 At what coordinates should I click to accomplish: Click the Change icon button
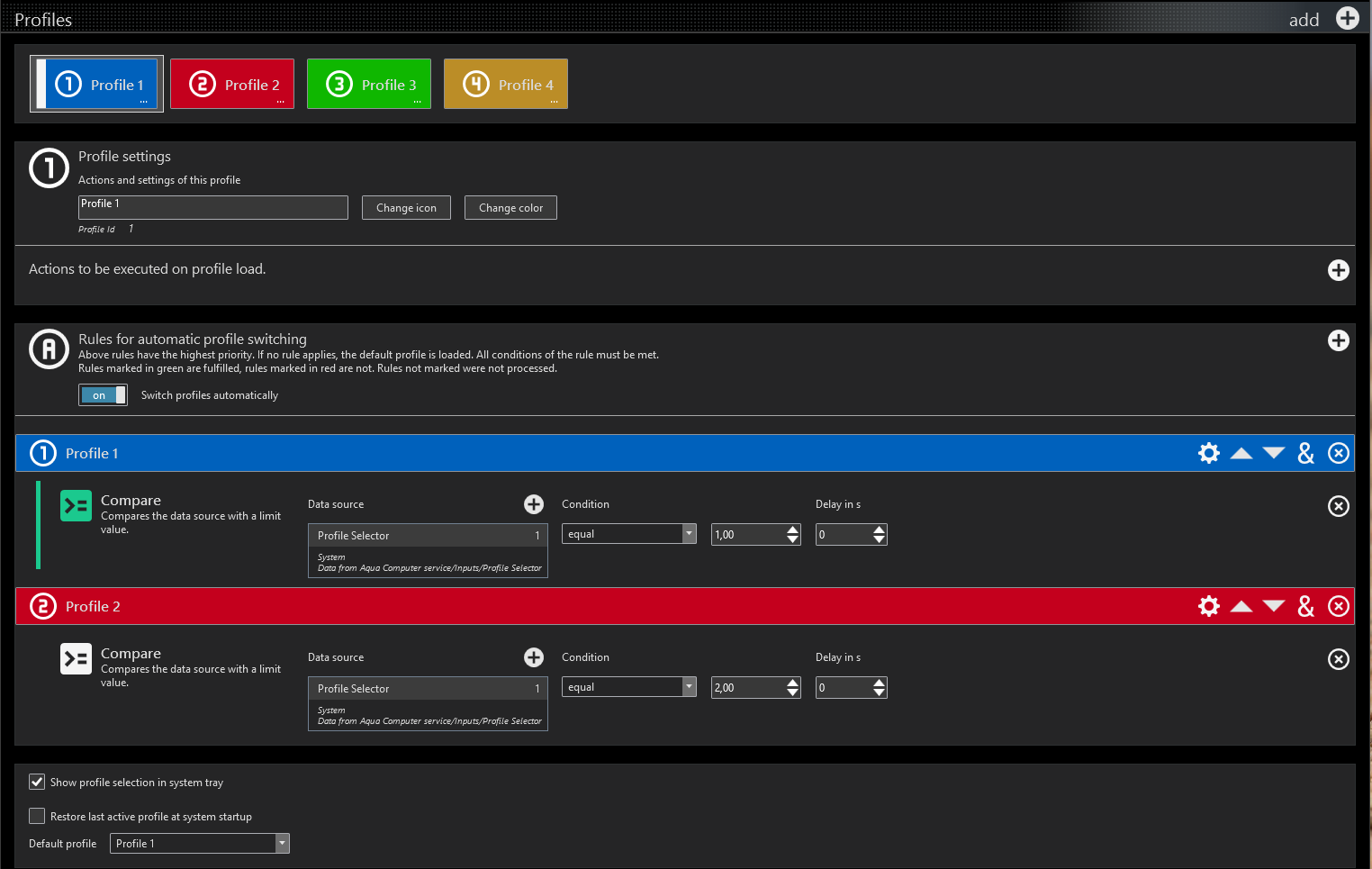coord(406,208)
